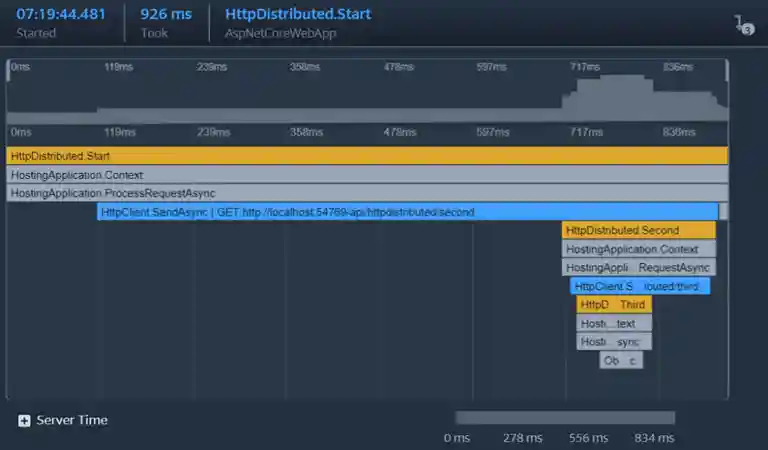Select HostingApplication.Context span under HttpDistributed.Second

click(638, 249)
